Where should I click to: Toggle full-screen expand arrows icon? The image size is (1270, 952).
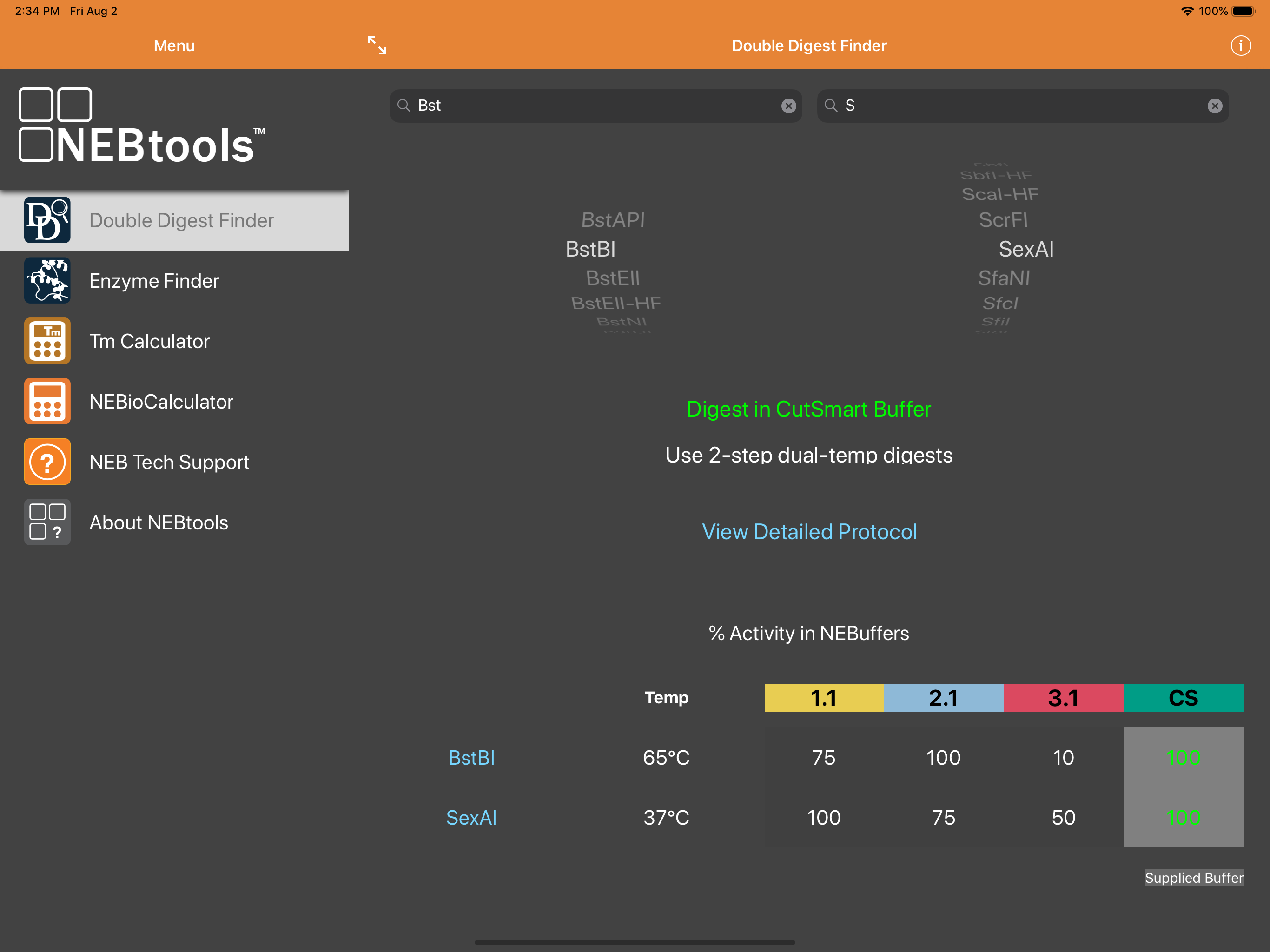[377, 46]
